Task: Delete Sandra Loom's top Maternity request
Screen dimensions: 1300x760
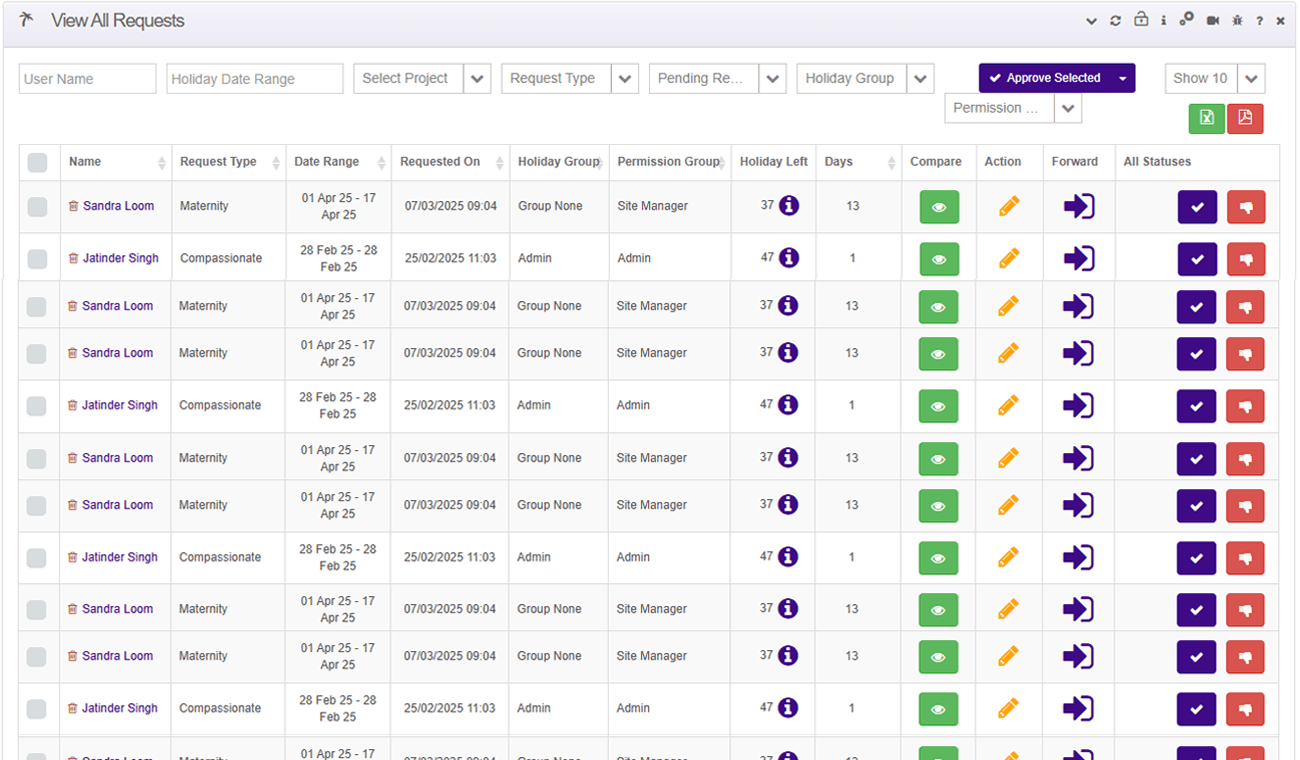Action: pos(72,206)
